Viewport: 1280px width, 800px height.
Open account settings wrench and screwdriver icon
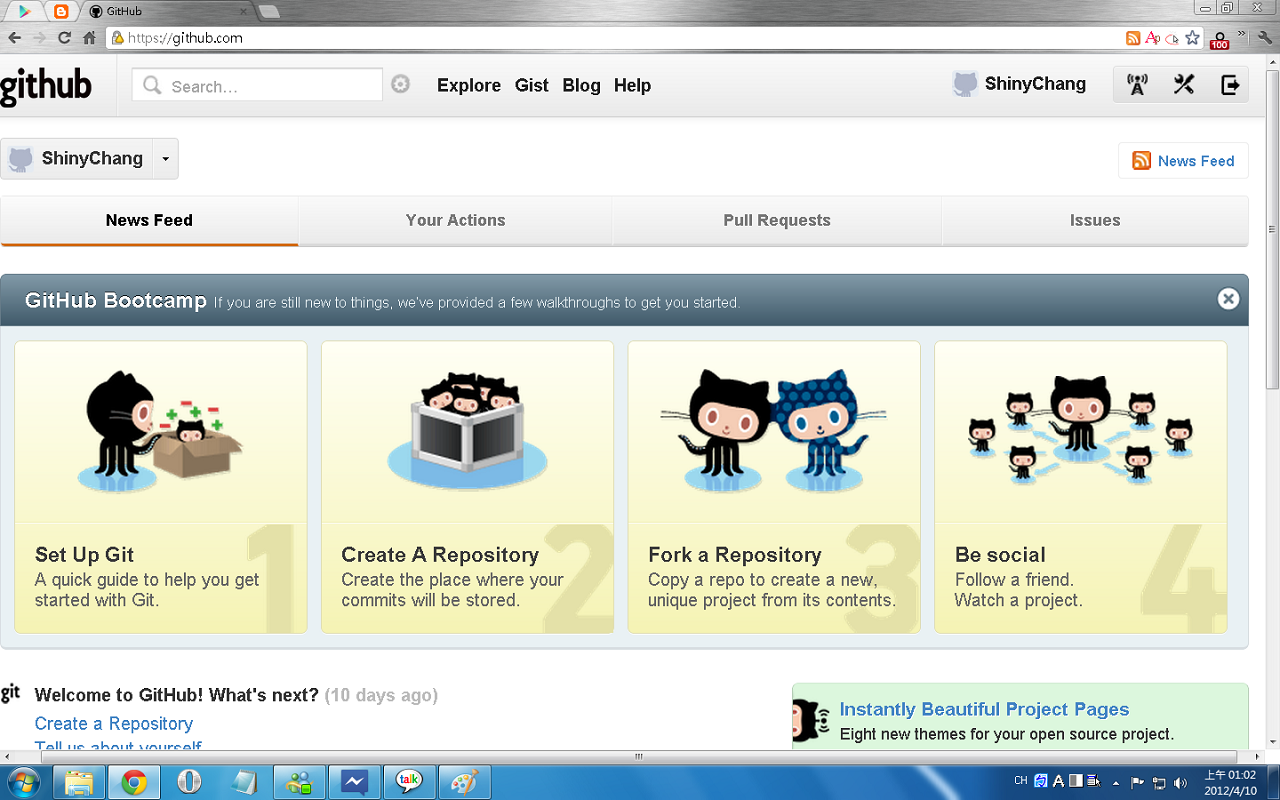point(1184,85)
